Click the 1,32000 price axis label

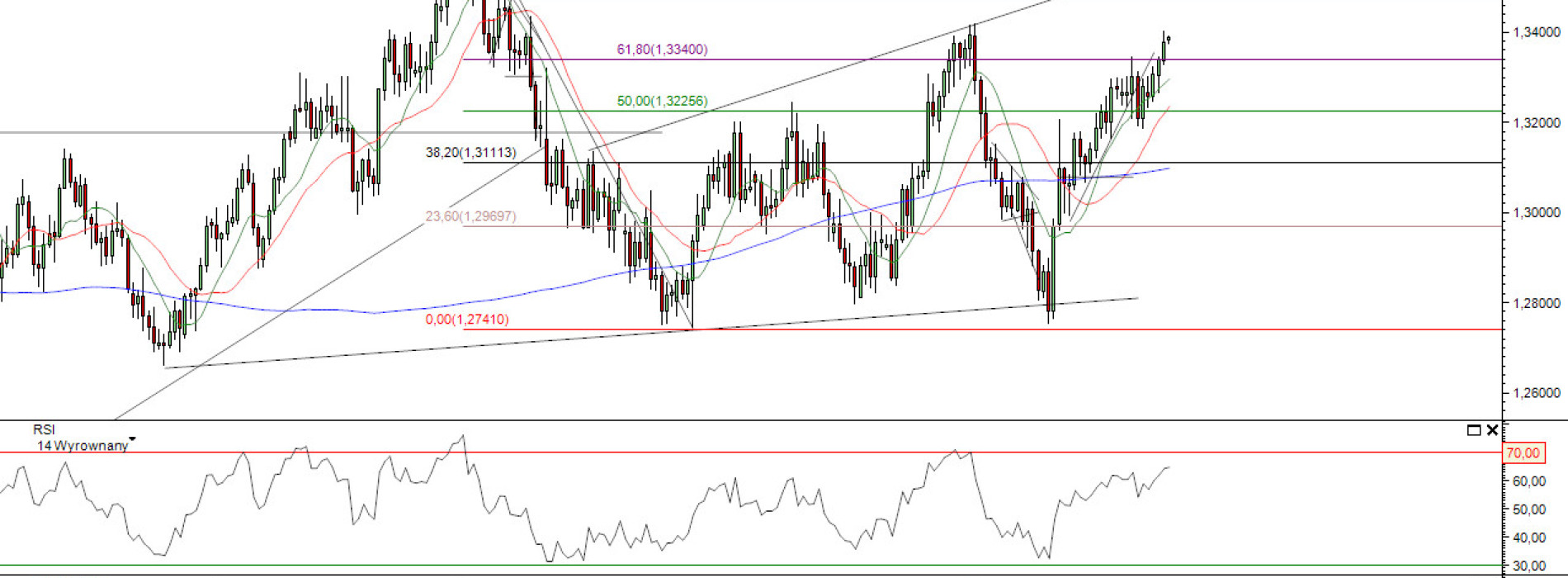(1536, 123)
